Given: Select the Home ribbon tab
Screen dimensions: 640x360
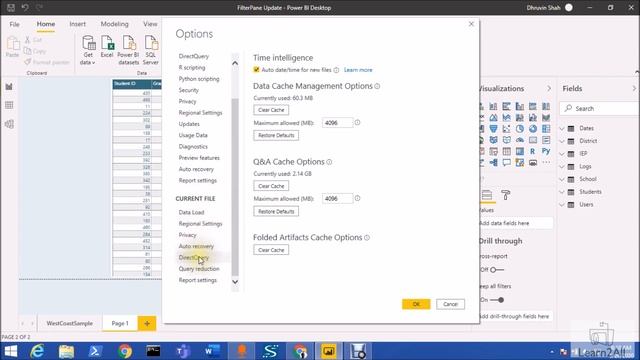Looking at the screenshot, I should pos(46,24).
